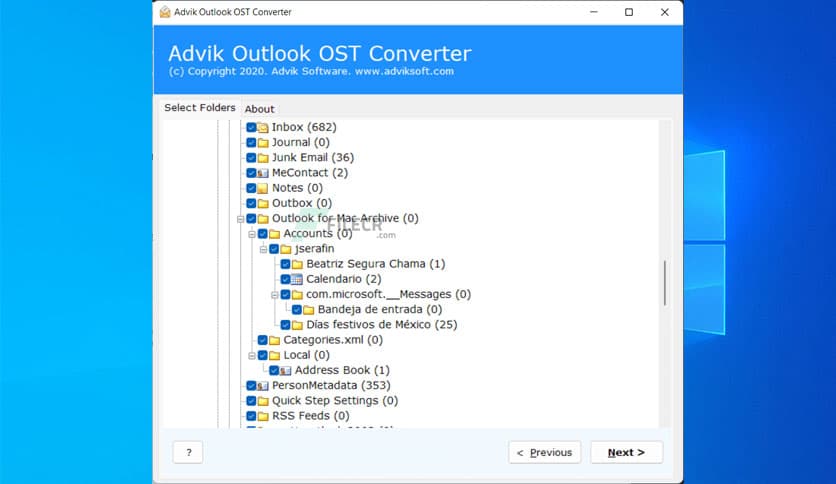Select the 'Bandeja de entrada (0)' row text
Viewport: 836px width, 484px height.
coord(380,310)
